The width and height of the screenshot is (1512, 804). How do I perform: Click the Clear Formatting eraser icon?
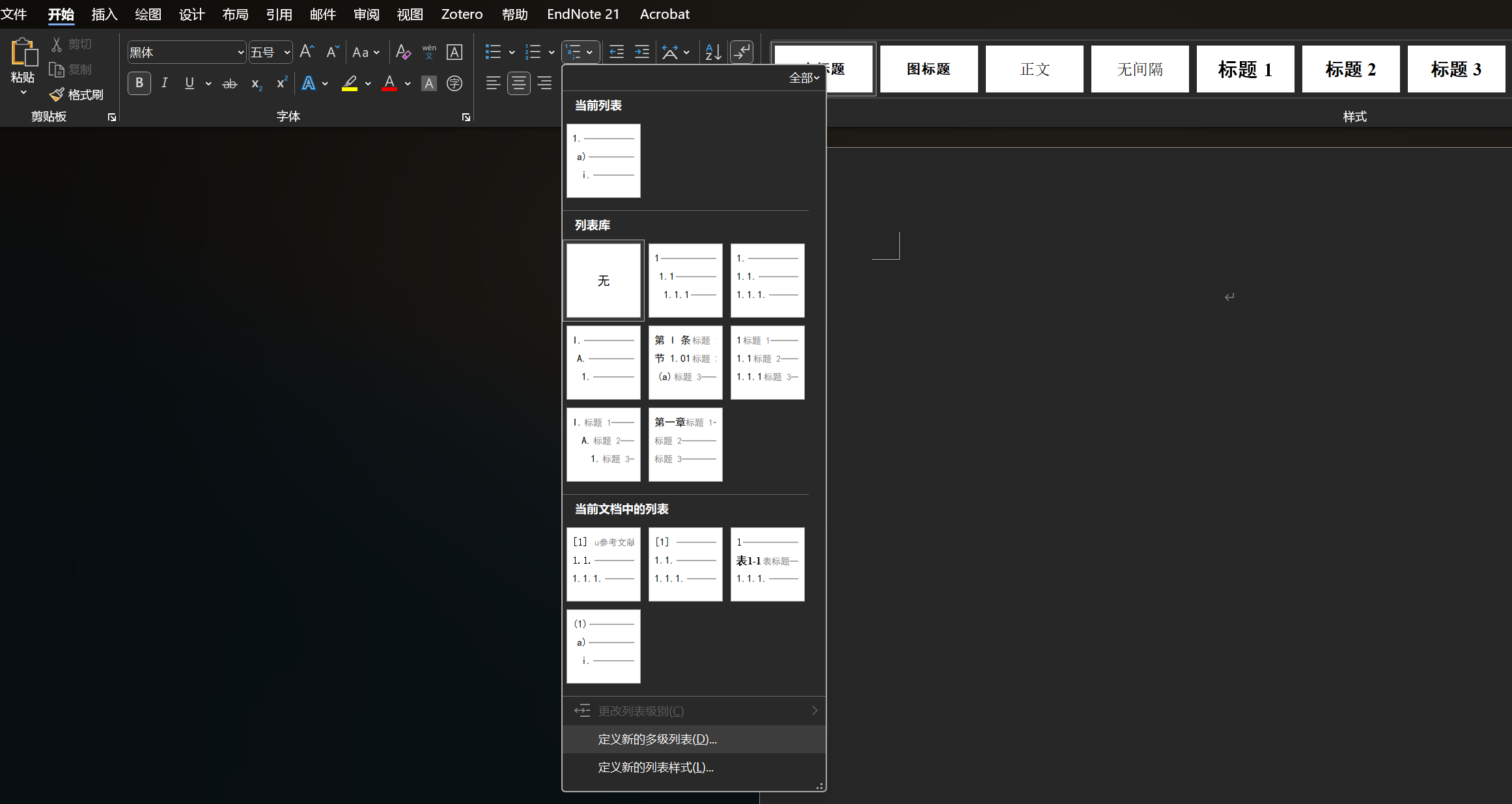tap(403, 52)
